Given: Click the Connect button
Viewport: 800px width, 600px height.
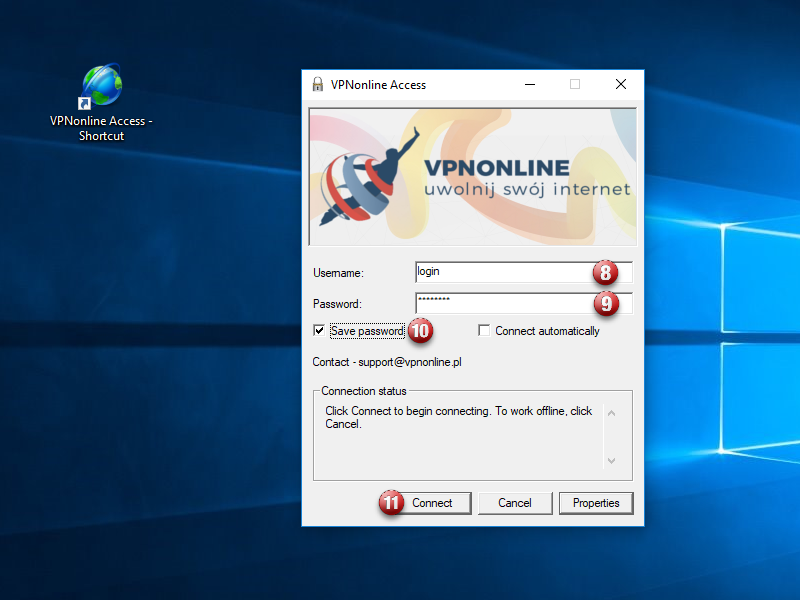Looking at the screenshot, I should pos(432,503).
